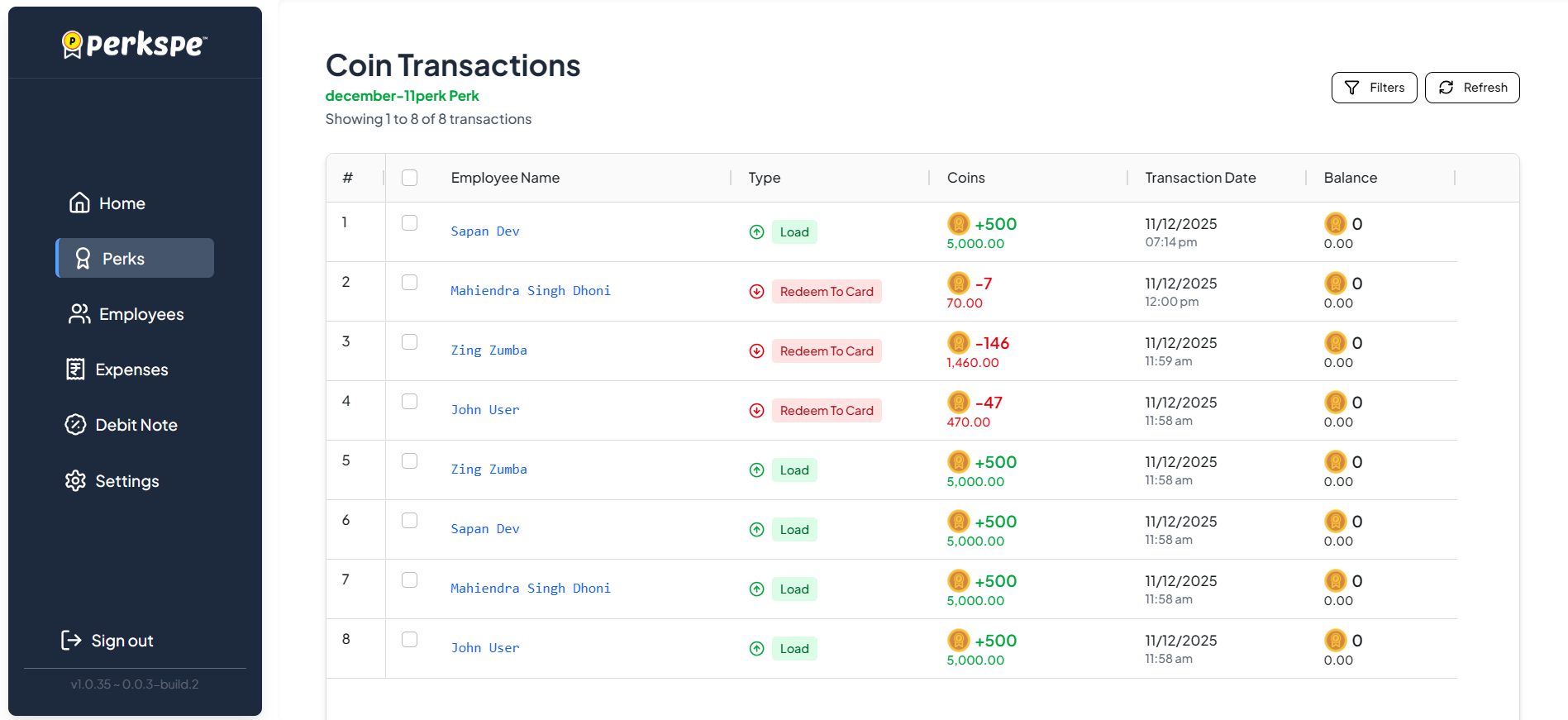
Task: Sort by the Transaction Date column header
Action: pyautogui.click(x=1200, y=178)
